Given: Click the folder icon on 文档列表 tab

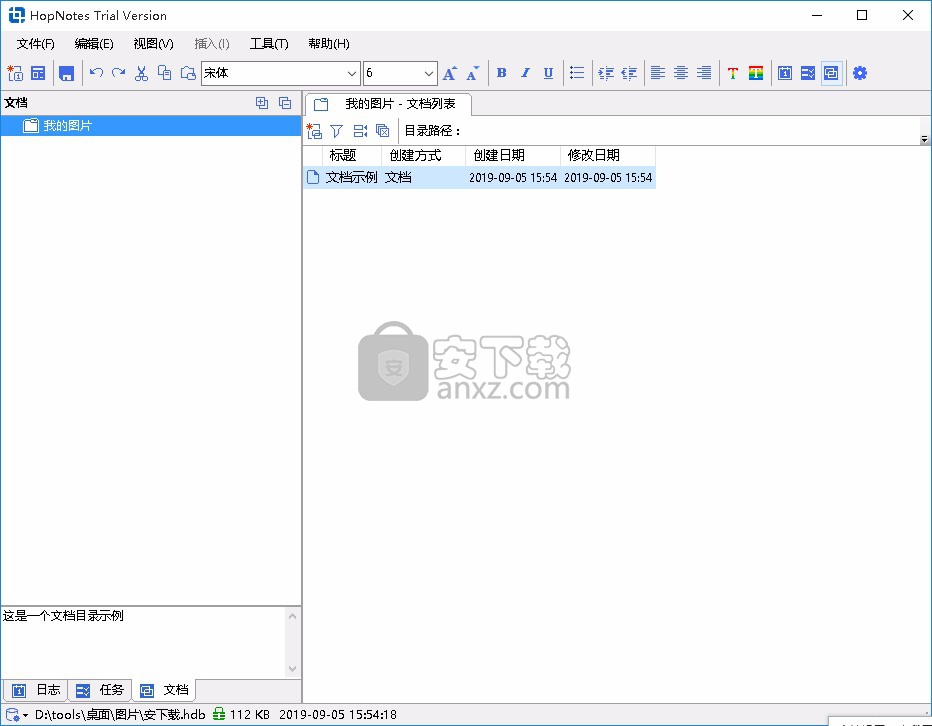Looking at the screenshot, I should tap(321, 105).
